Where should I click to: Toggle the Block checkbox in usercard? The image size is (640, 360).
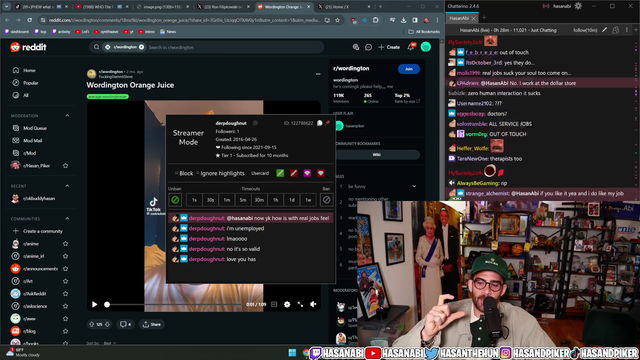point(177,173)
